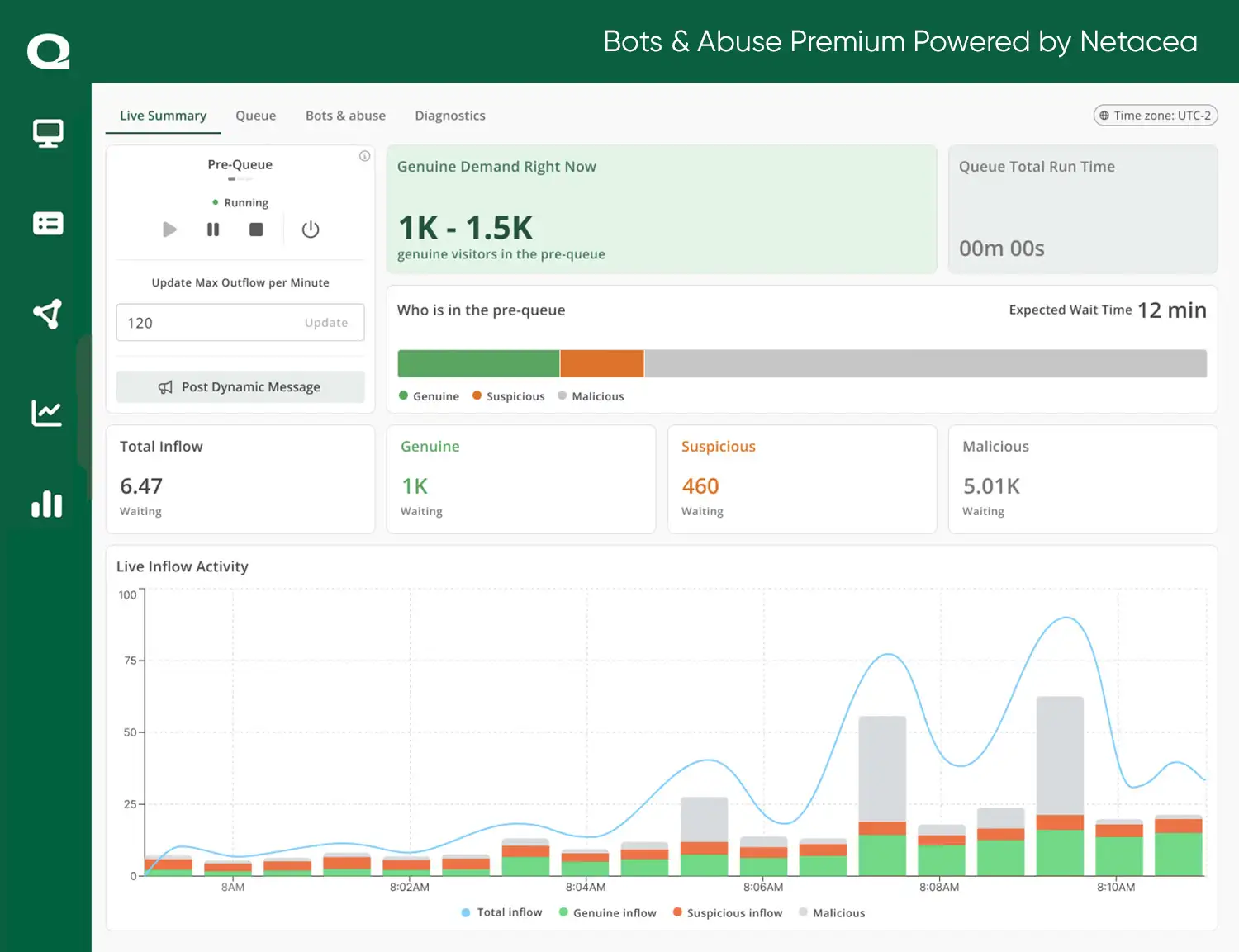Click the Running status indicator
Viewport: 1239px width, 952px height.
240,202
